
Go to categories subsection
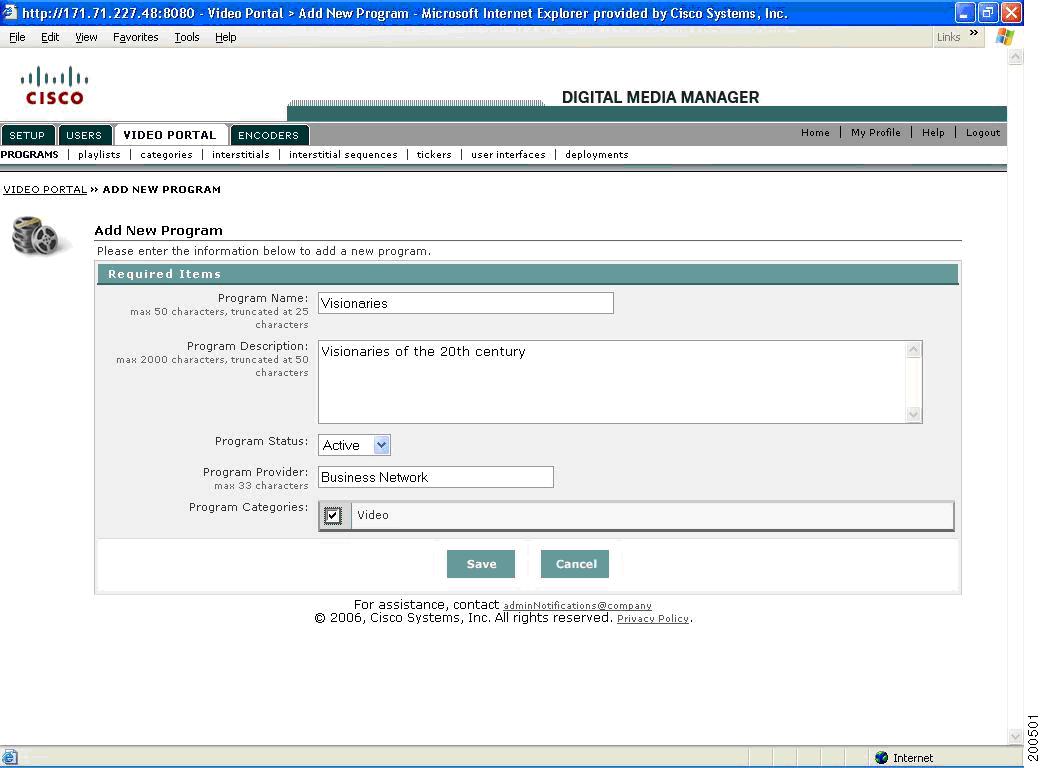tap(166, 154)
